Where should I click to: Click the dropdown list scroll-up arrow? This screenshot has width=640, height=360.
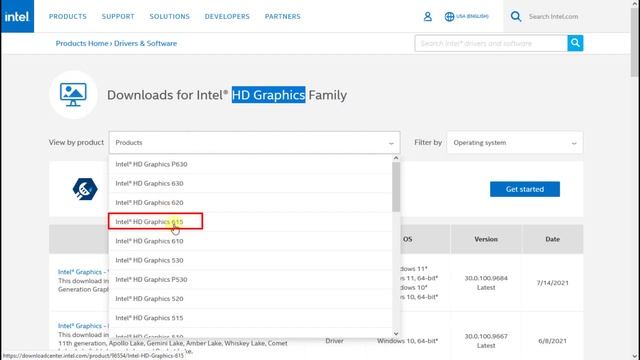[x=396, y=158]
